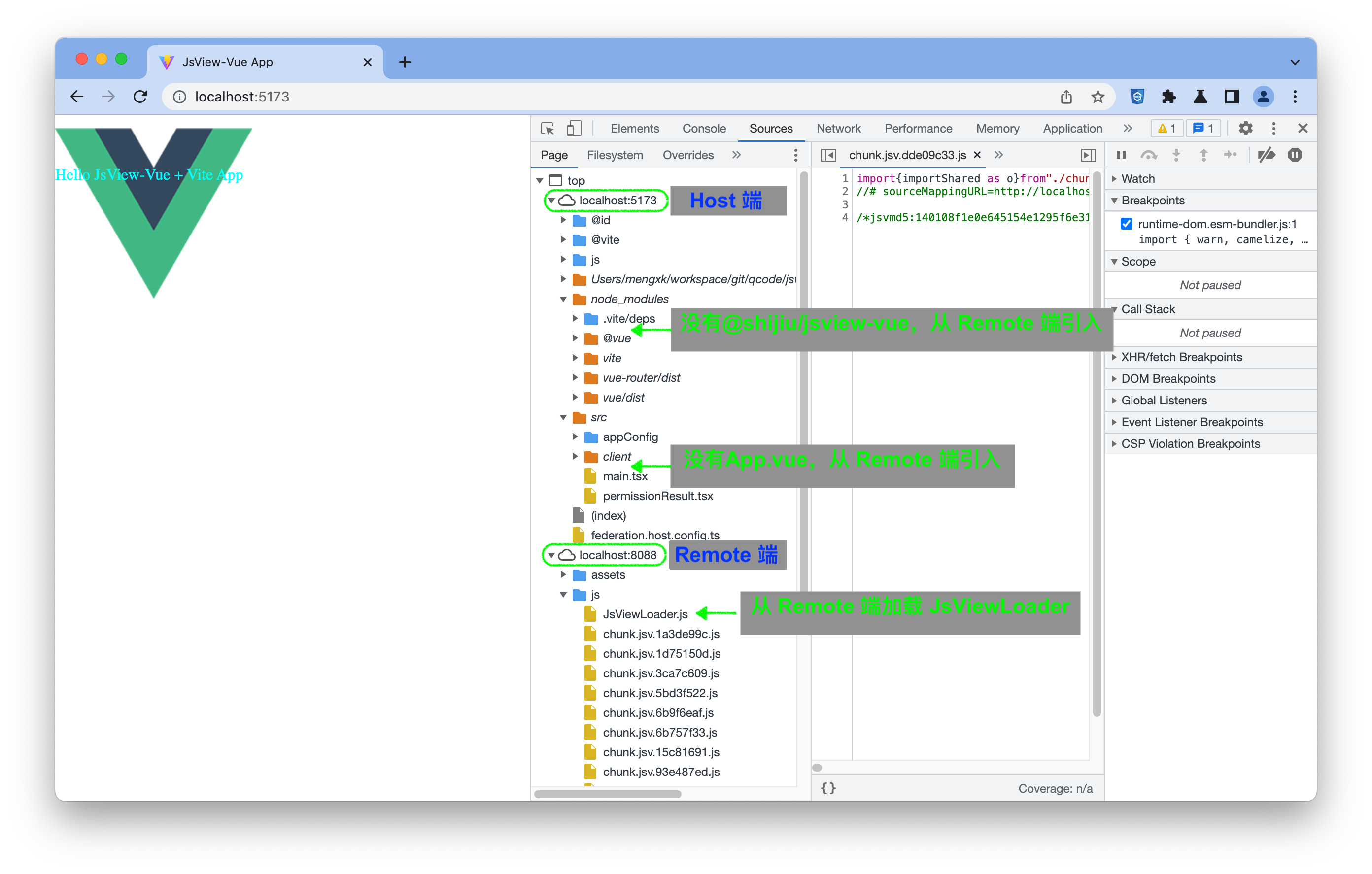
Task: Click the inspect element picker icon
Action: (x=548, y=129)
